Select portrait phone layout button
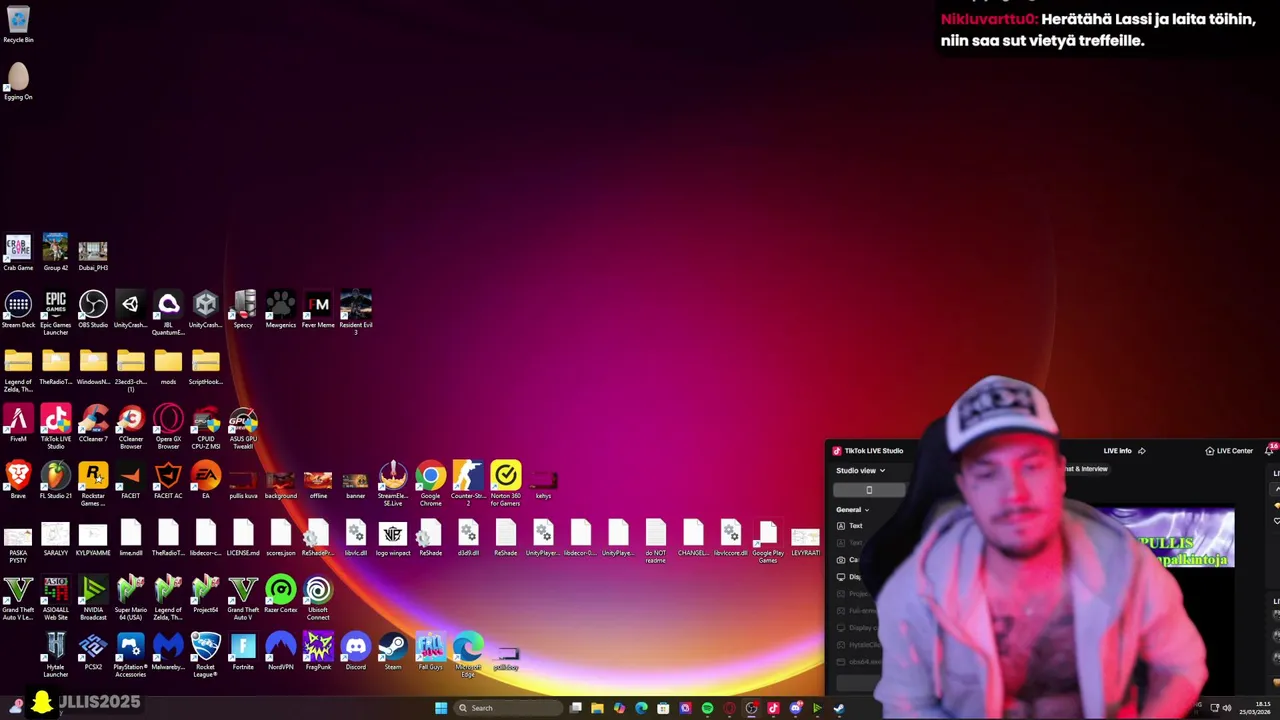Image resolution: width=1280 pixels, height=720 pixels. [869, 490]
